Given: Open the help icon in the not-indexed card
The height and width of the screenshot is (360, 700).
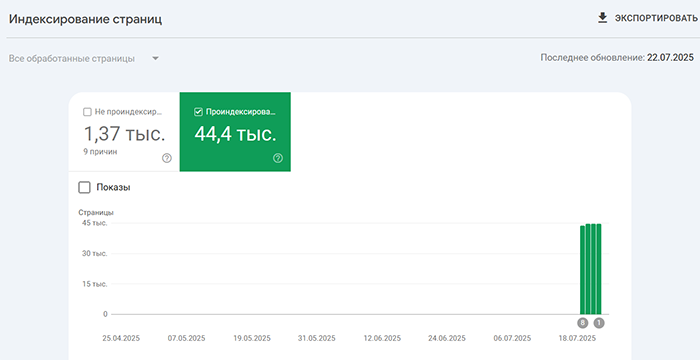Looking at the screenshot, I should (x=167, y=158).
